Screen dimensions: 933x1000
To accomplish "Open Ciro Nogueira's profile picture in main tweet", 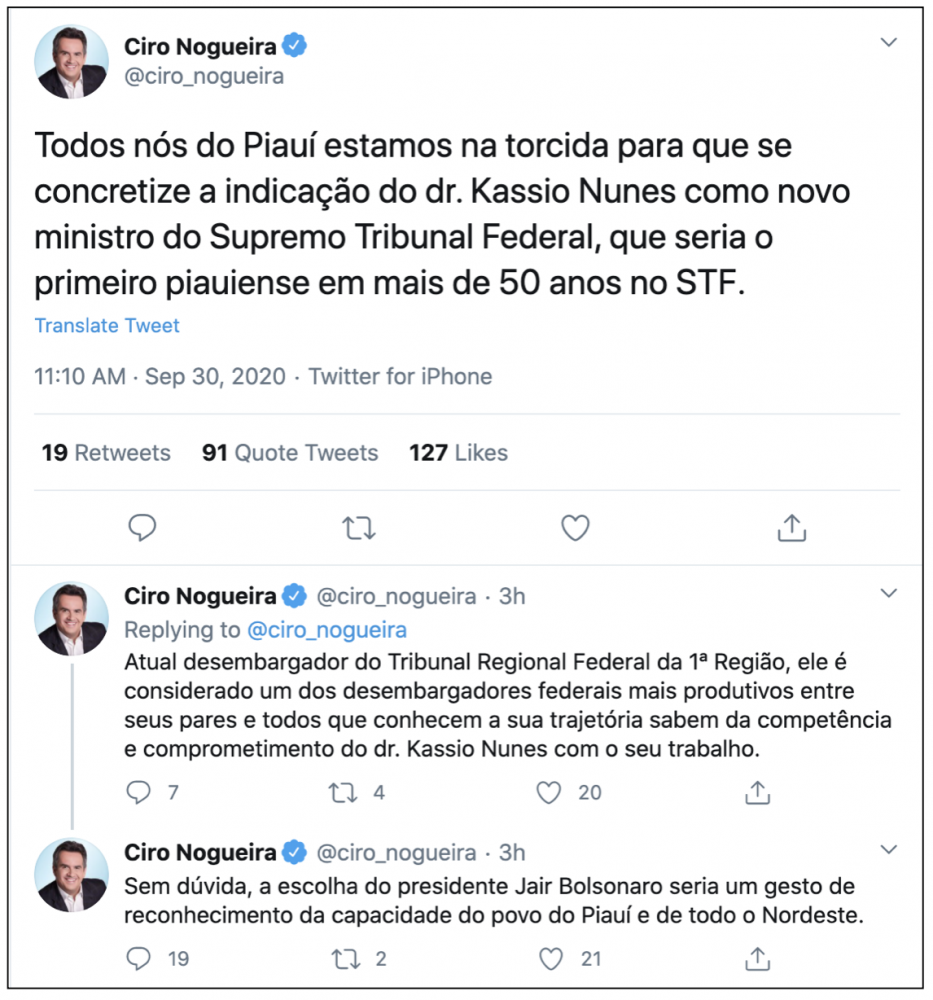I will (x=71, y=61).
